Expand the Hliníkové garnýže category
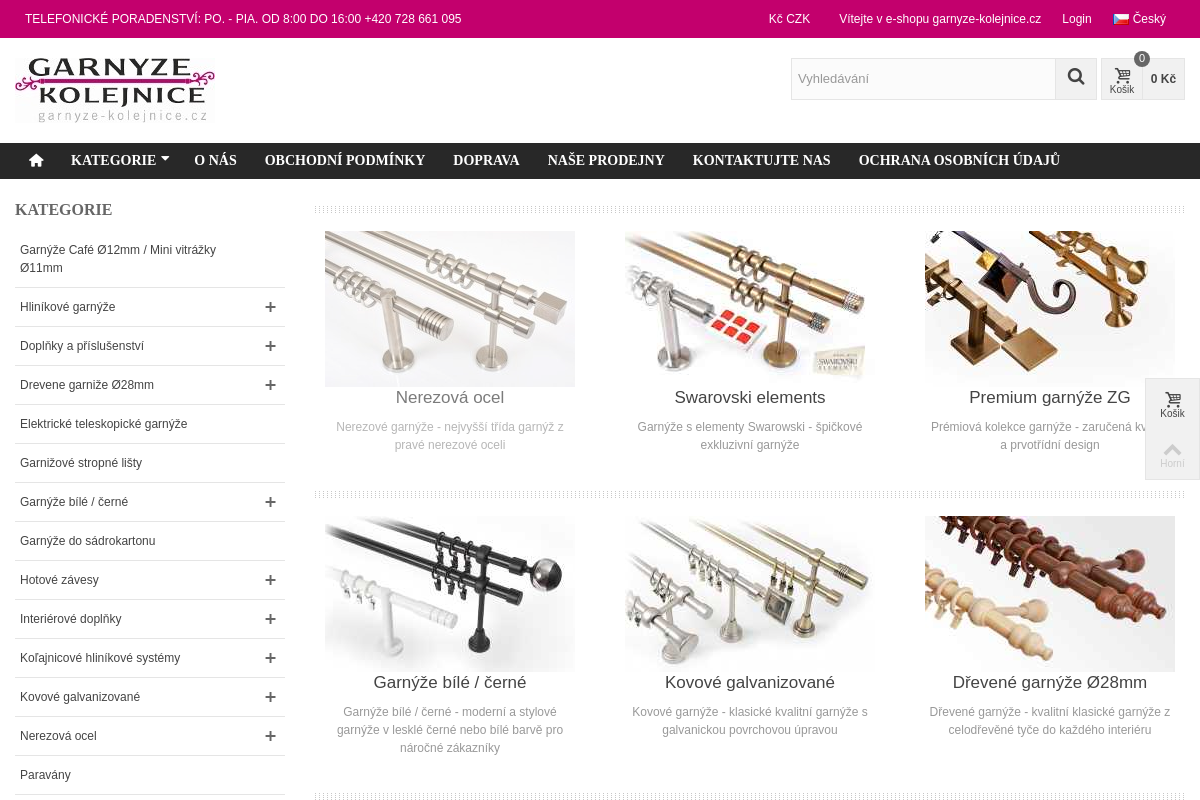Screen dimensions: 1200x800 270,307
